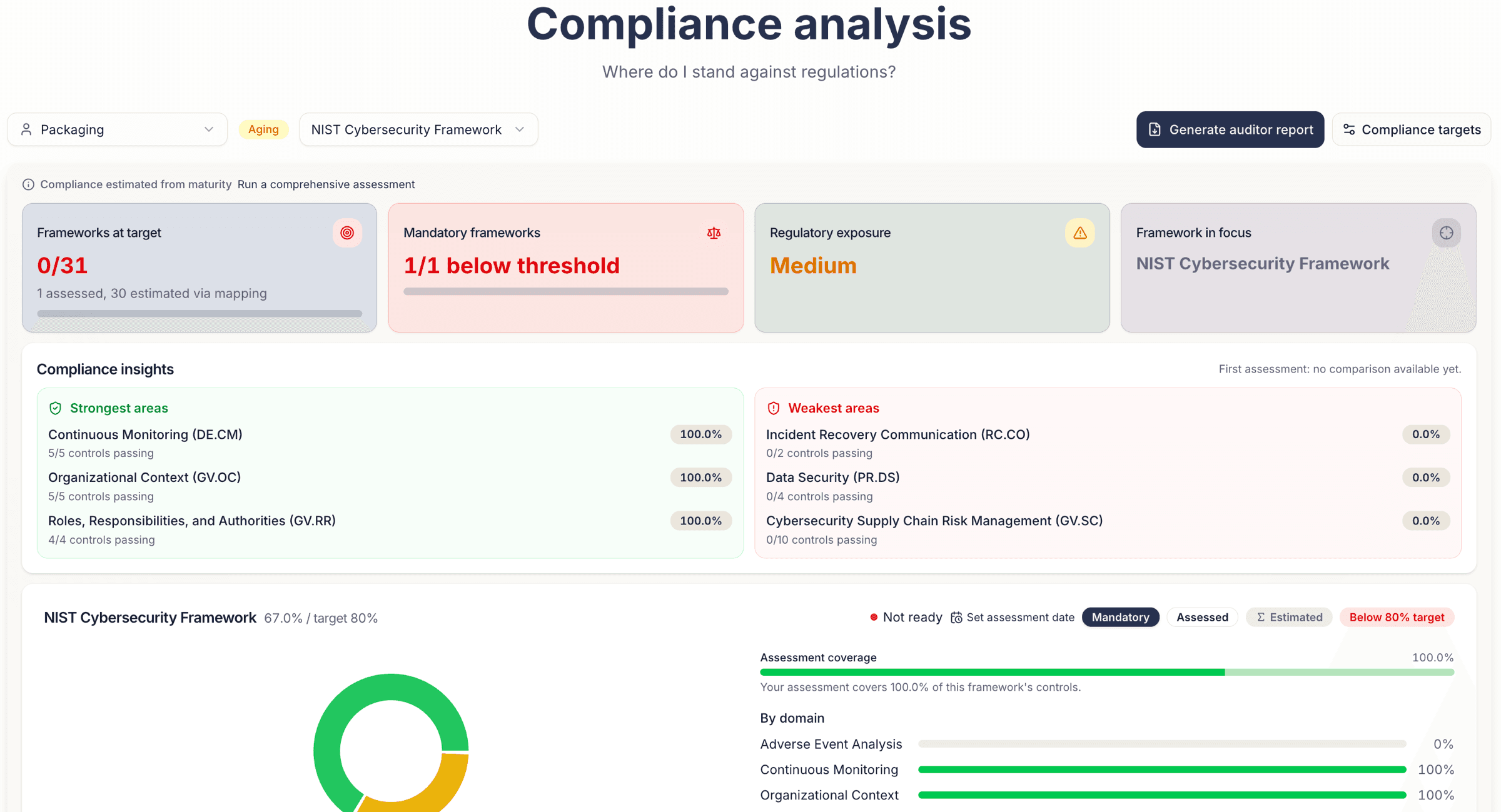Select the Estimated pill

pyautogui.click(x=1289, y=618)
